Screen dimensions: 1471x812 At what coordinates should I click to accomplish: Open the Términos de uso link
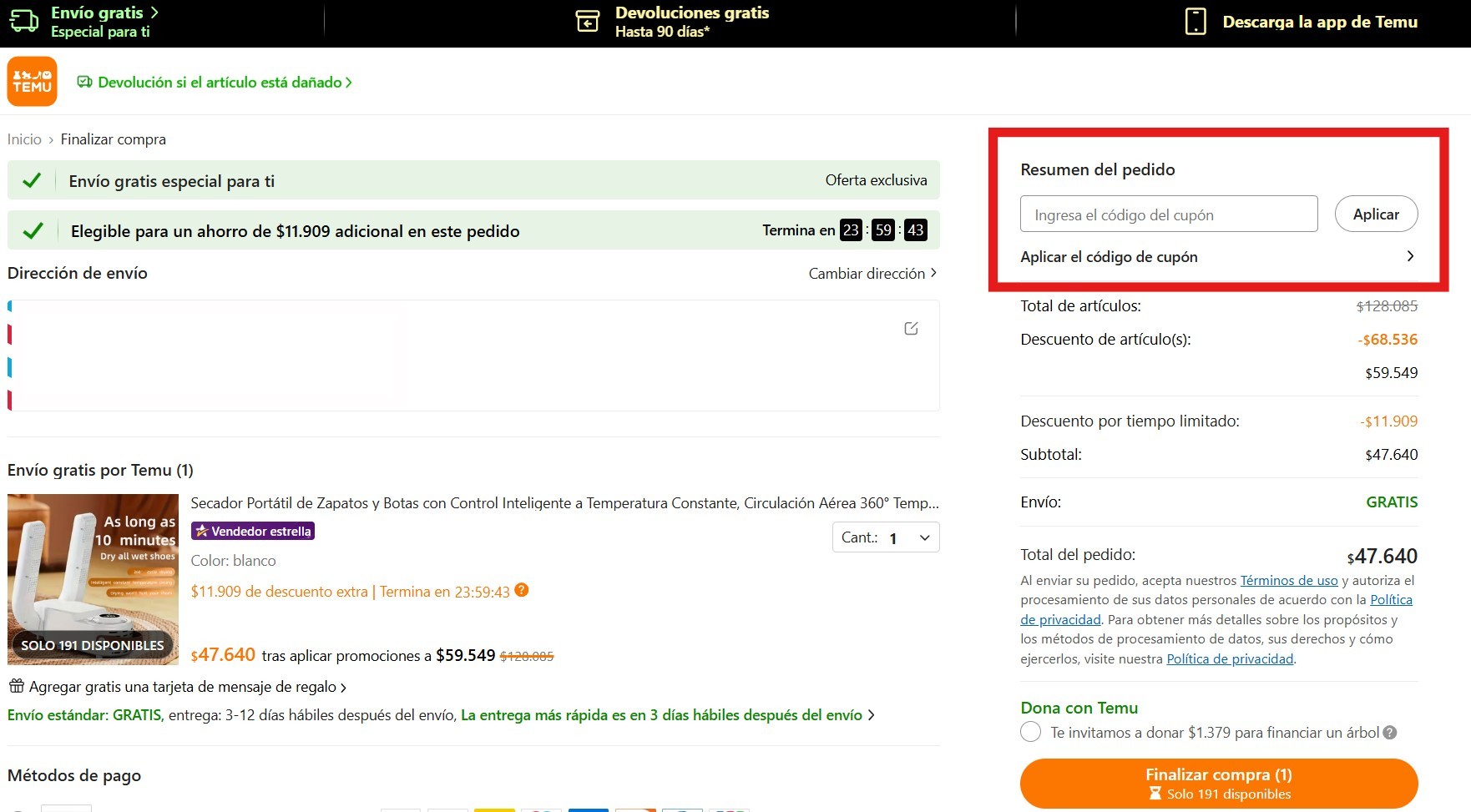click(1288, 581)
